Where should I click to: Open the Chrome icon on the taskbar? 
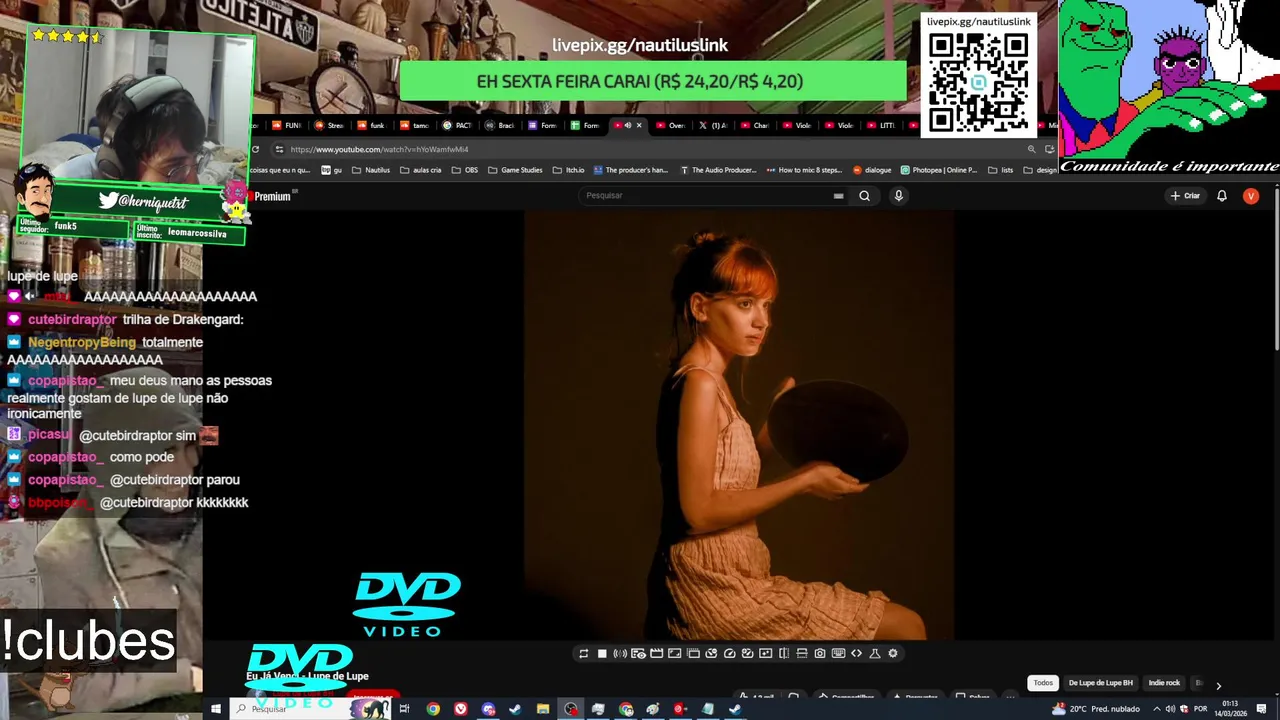click(x=433, y=709)
